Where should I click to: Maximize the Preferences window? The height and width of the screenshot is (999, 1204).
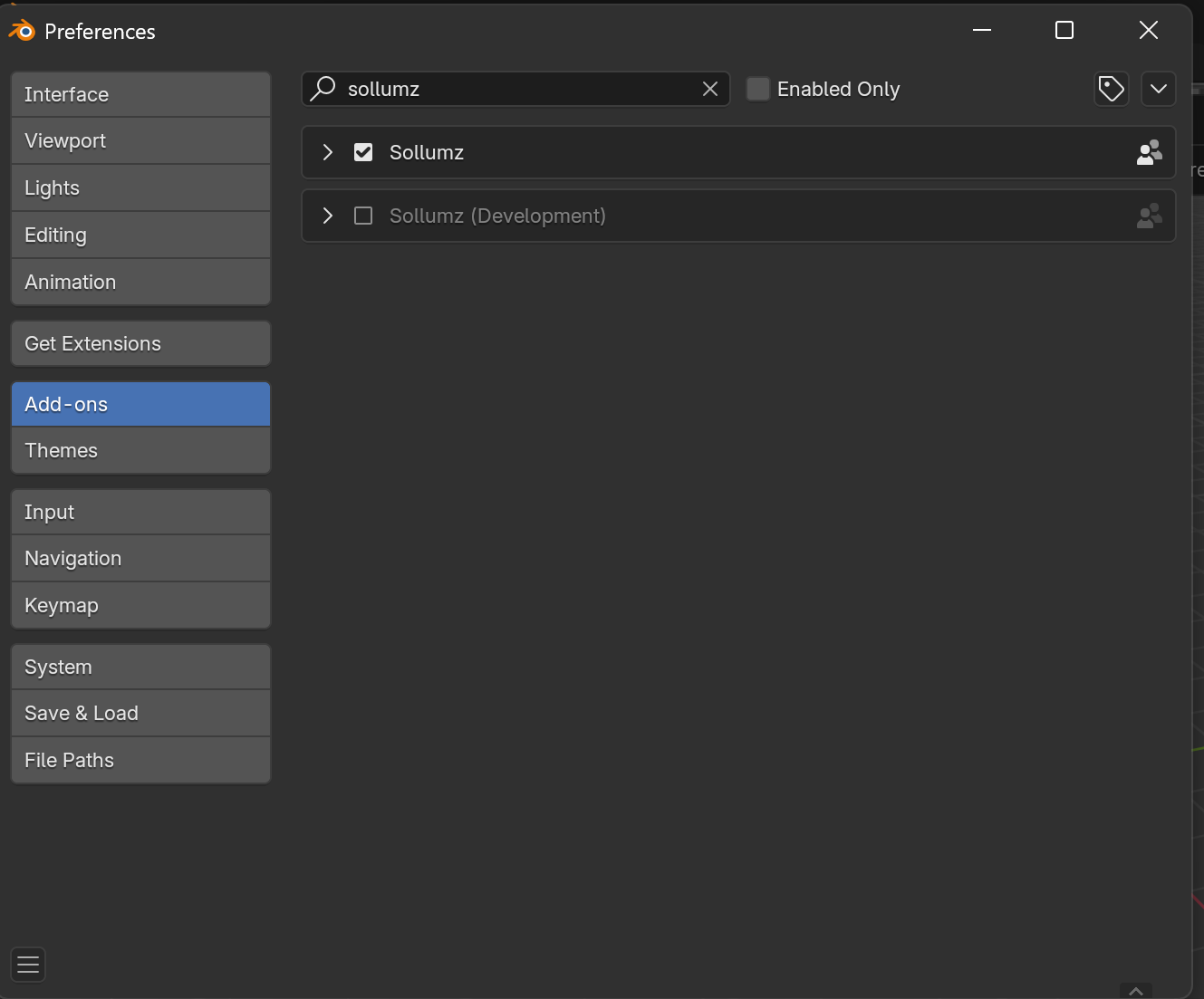(x=1064, y=31)
